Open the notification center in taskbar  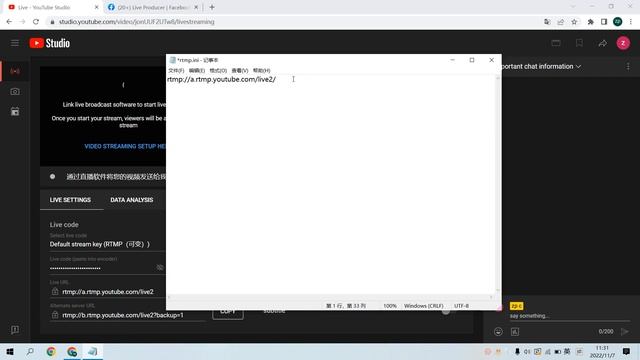pos(627,351)
